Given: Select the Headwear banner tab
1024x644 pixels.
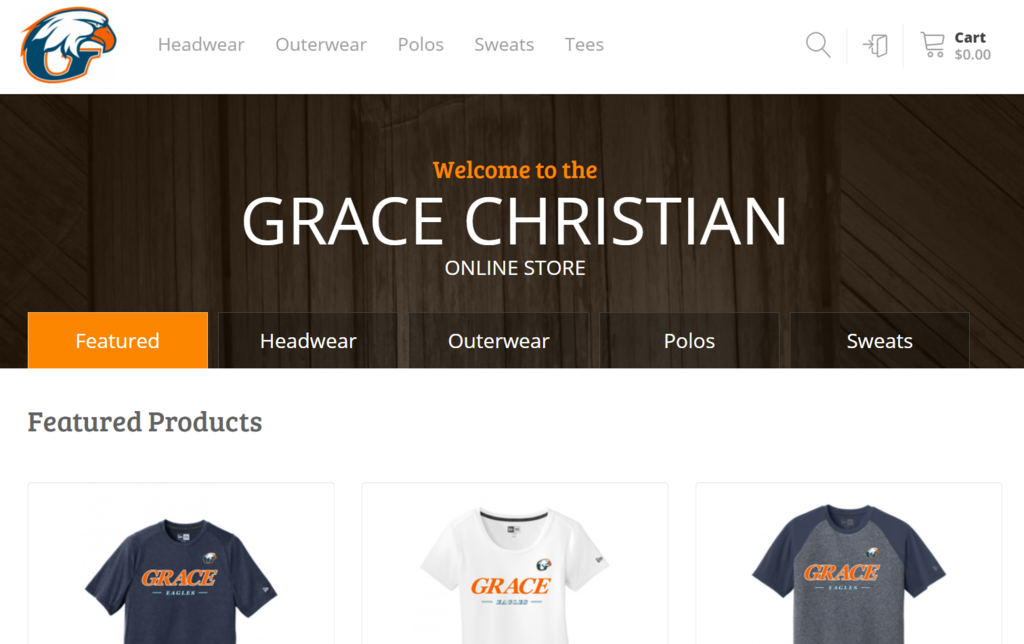Looking at the screenshot, I should point(308,340).
